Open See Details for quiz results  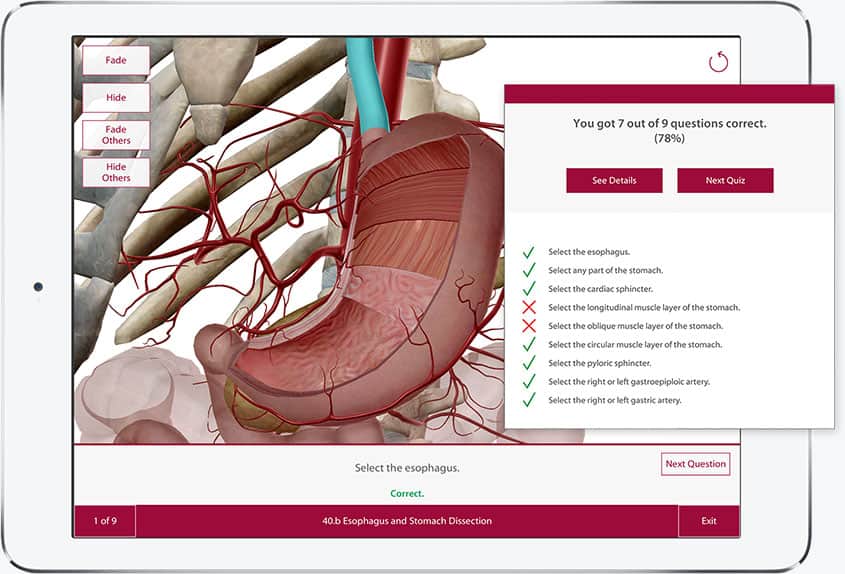614,181
